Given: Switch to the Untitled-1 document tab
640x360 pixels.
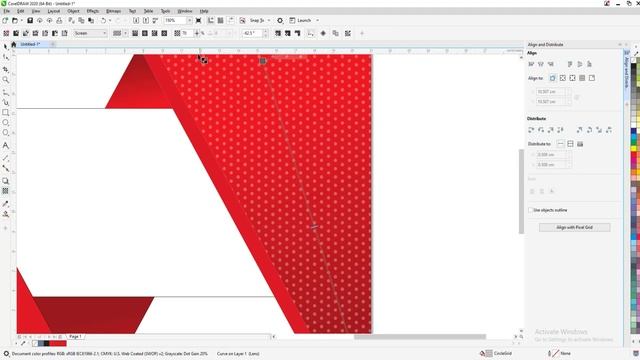Looking at the screenshot, I should coord(30,44).
